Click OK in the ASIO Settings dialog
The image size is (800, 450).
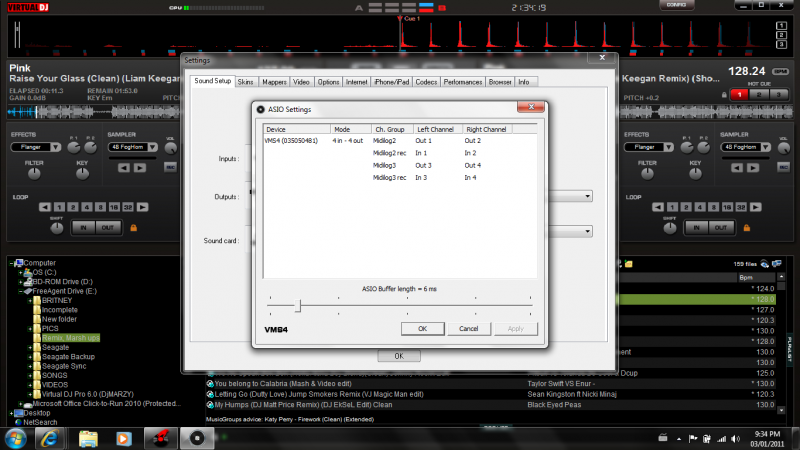pyautogui.click(x=421, y=328)
